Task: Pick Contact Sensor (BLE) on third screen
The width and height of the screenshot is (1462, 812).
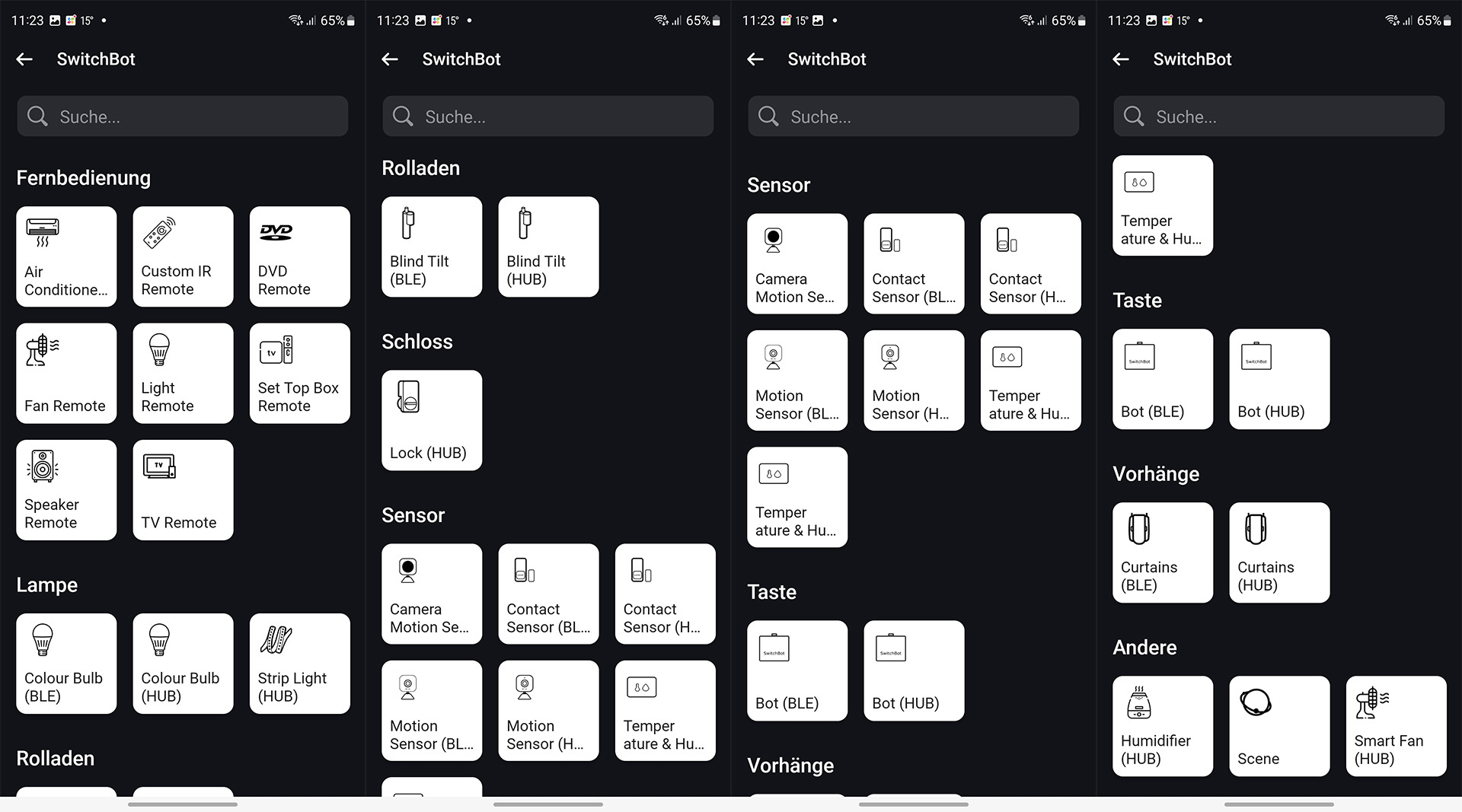Action: (914, 263)
